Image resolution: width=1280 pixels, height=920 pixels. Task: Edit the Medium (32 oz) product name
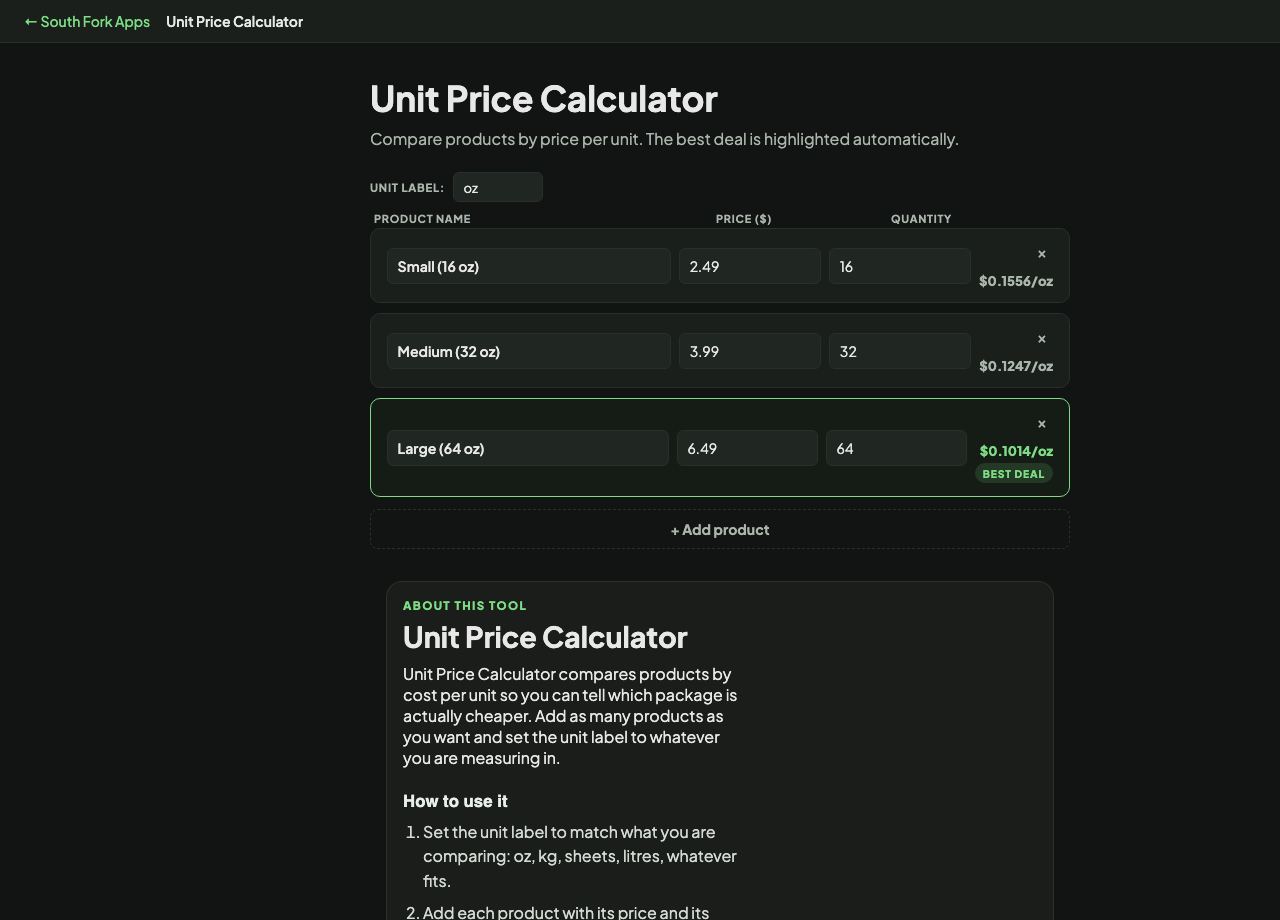(529, 351)
